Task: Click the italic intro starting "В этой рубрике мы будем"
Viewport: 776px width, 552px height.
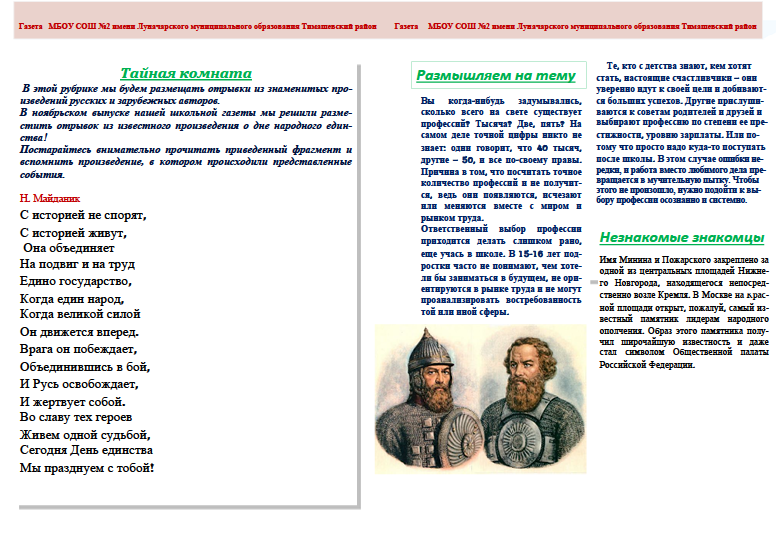Action: coord(186,95)
